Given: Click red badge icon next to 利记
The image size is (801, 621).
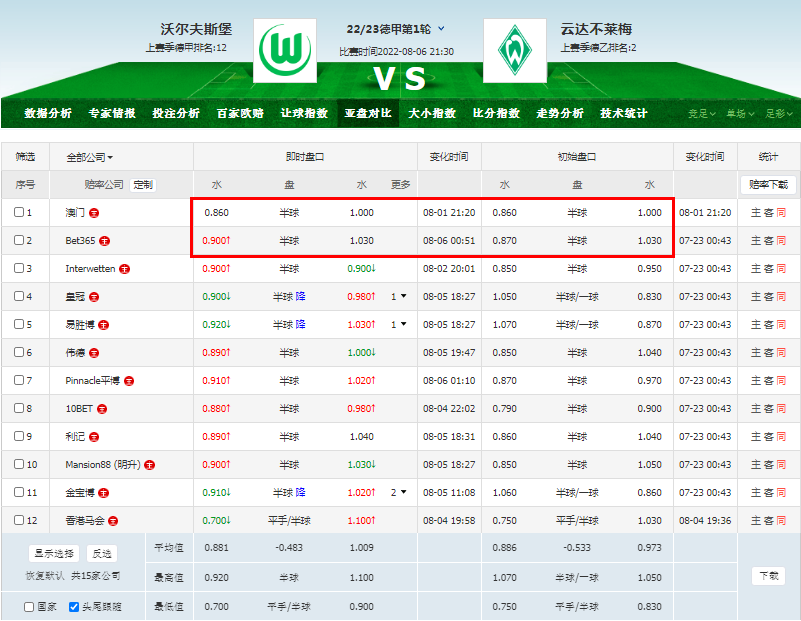Looking at the screenshot, I should click(94, 437).
